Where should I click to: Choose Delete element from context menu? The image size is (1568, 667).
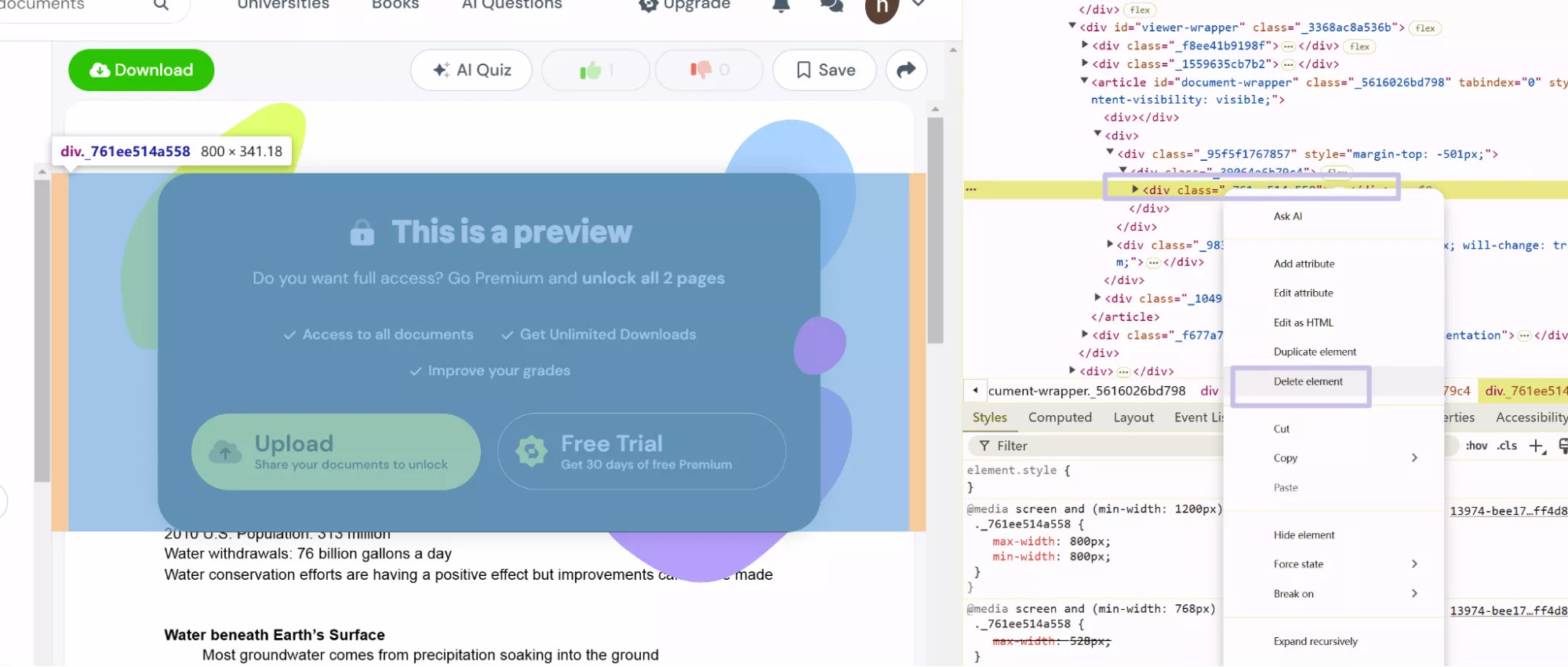[x=1308, y=381]
